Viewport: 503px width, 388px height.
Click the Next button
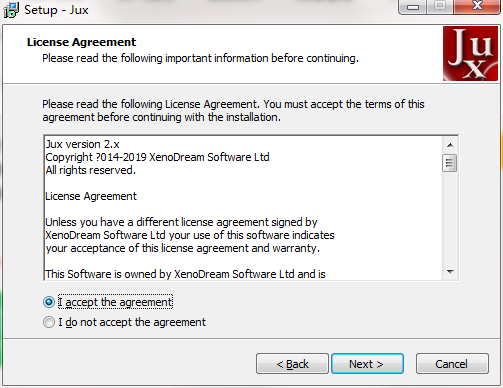point(367,364)
